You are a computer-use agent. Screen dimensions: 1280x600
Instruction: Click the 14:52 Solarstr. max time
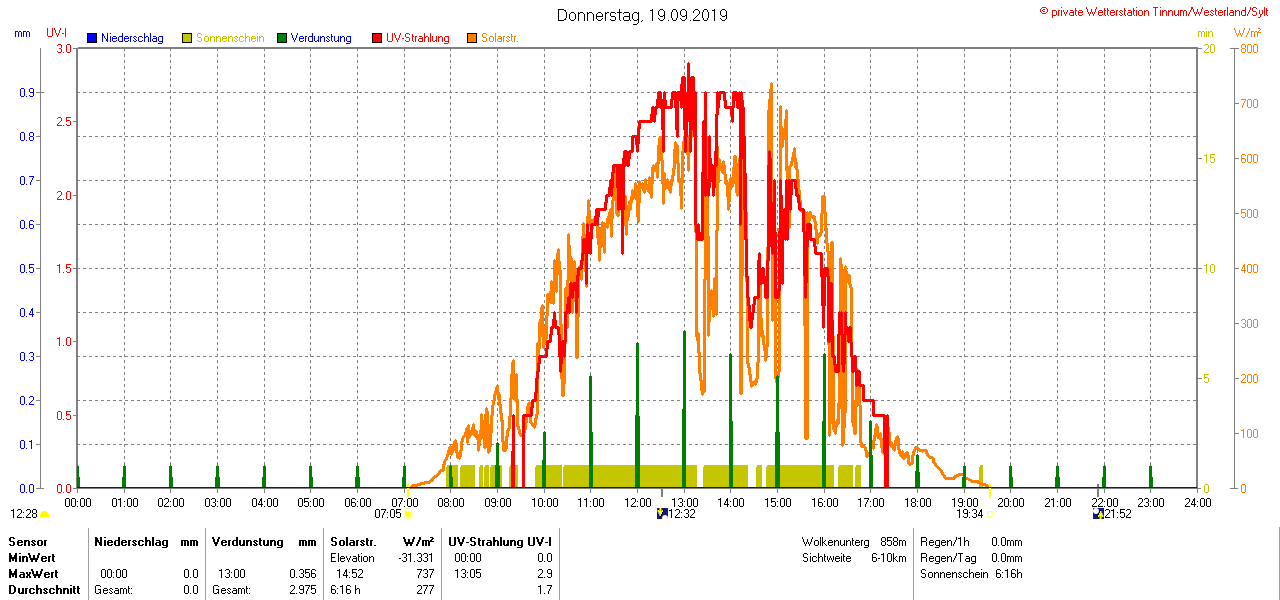coord(349,574)
